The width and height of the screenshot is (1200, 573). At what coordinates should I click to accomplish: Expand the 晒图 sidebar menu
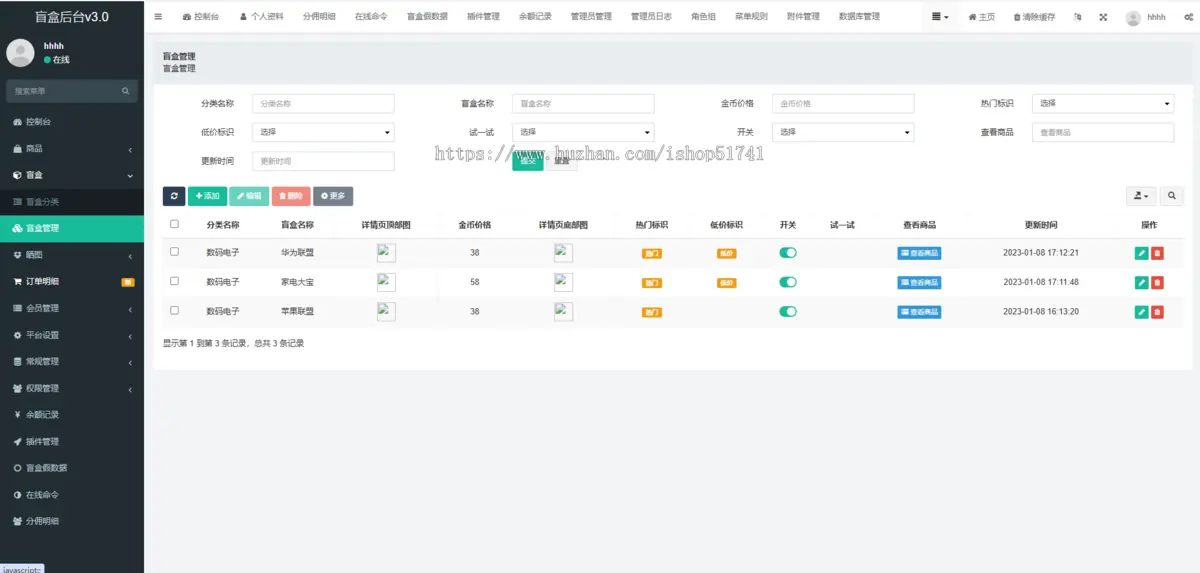(72, 255)
